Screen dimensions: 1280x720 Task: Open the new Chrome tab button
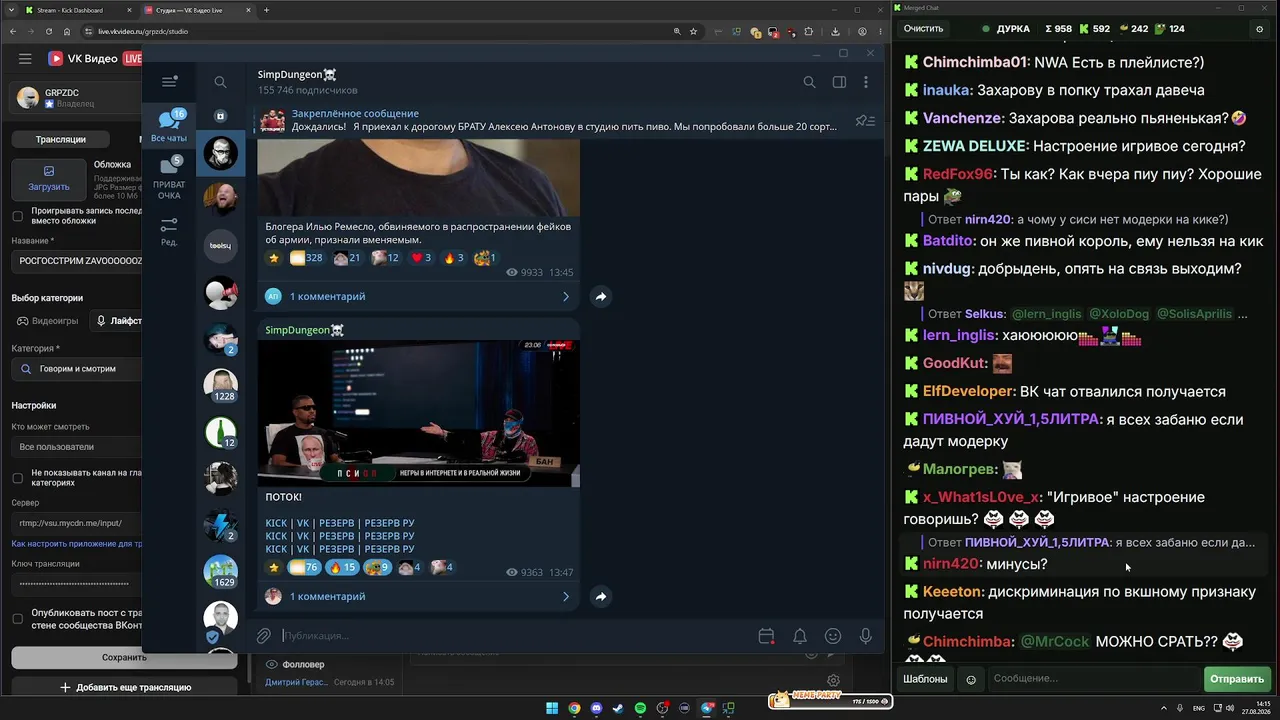pyautogui.click(x=266, y=10)
